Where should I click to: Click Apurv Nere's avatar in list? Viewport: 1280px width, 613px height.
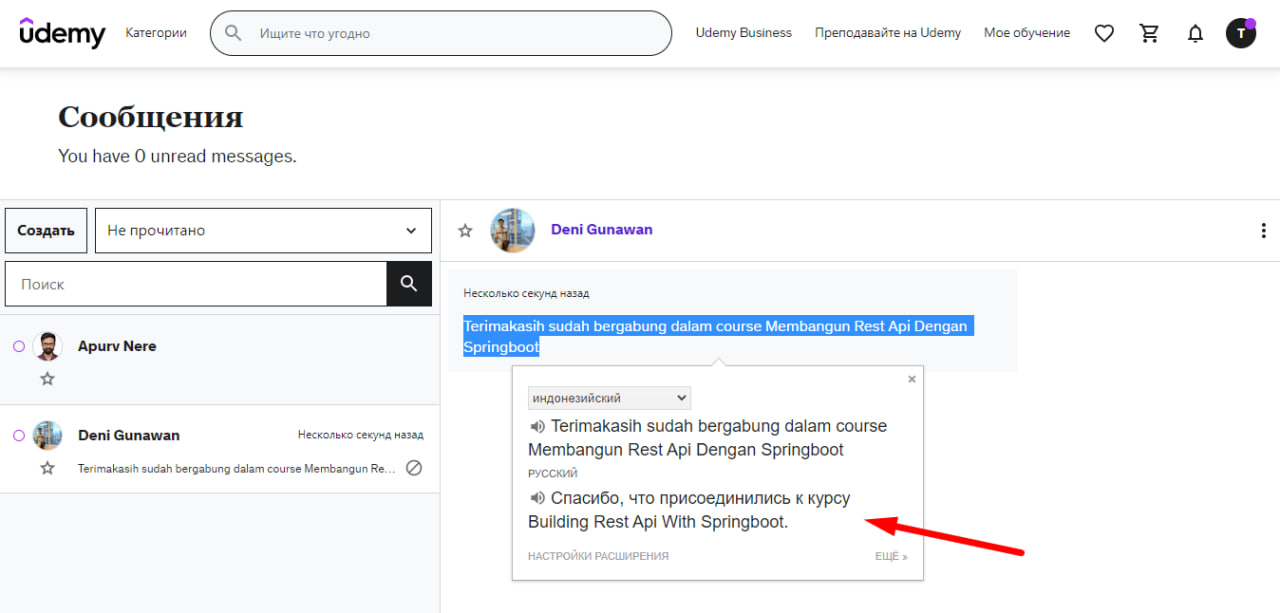pos(47,346)
